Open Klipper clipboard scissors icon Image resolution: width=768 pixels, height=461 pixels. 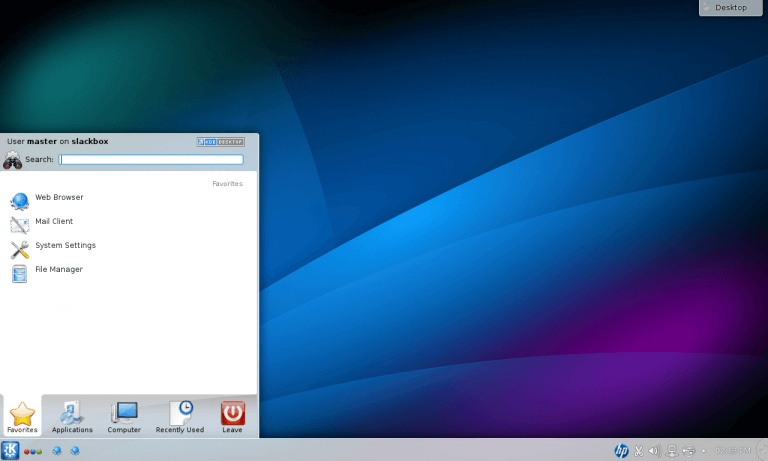639,450
